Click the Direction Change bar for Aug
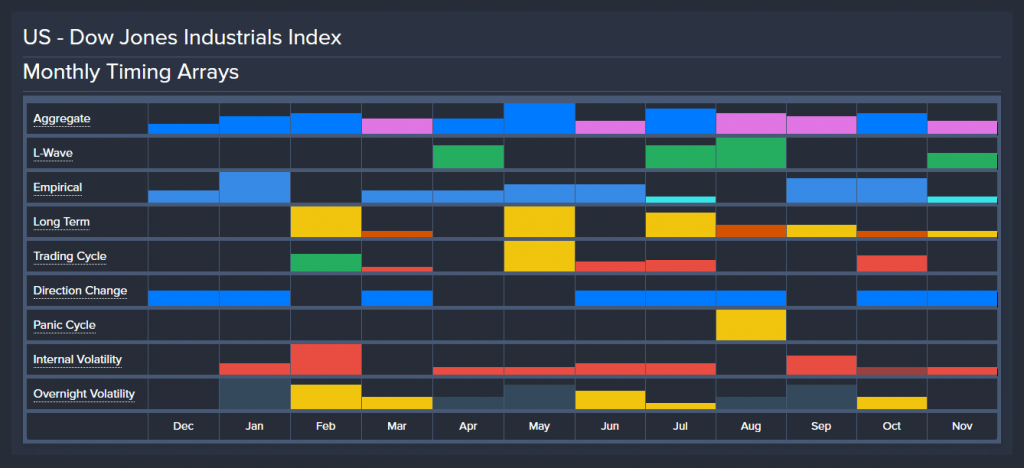1024x468 pixels. click(x=751, y=298)
